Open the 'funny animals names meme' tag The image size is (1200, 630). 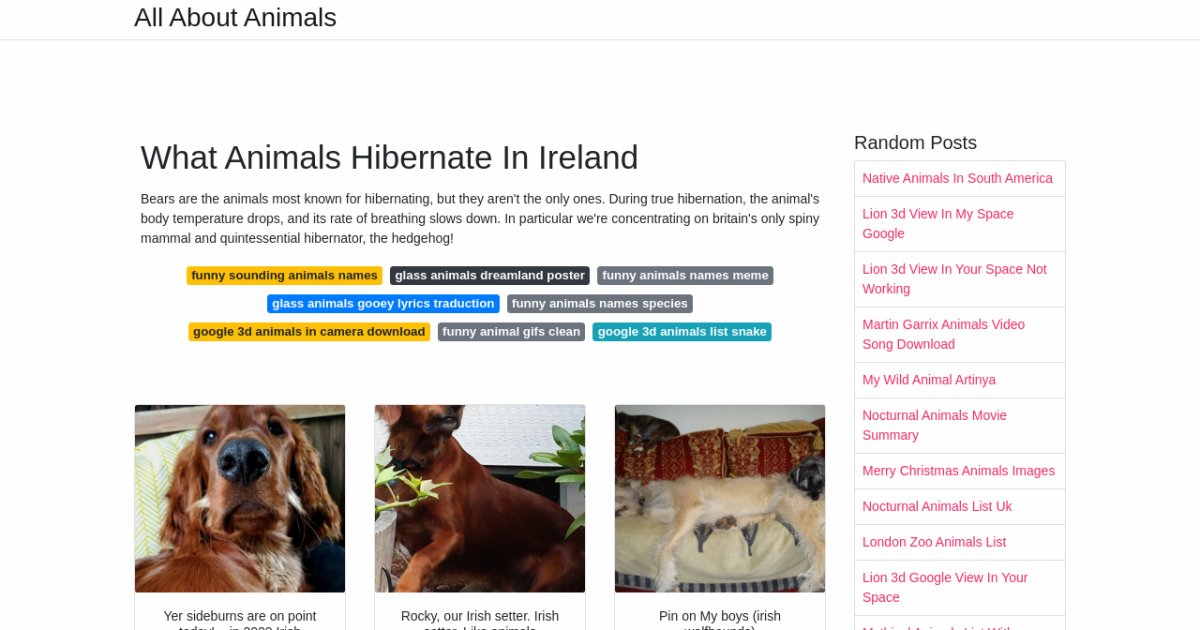(x=685, y=276)
